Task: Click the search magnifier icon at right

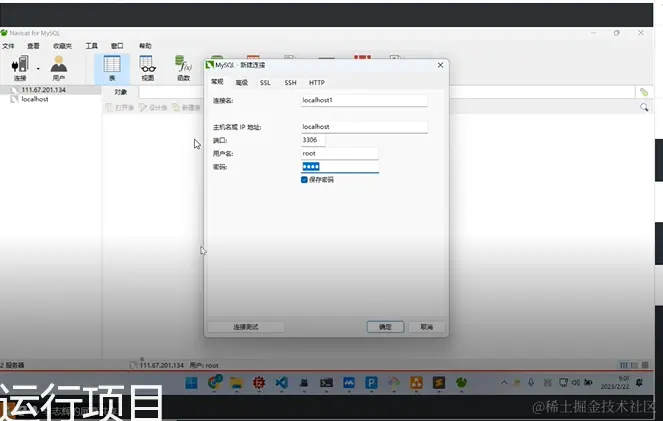Action: pyautogui.click(x=644, y=107)
